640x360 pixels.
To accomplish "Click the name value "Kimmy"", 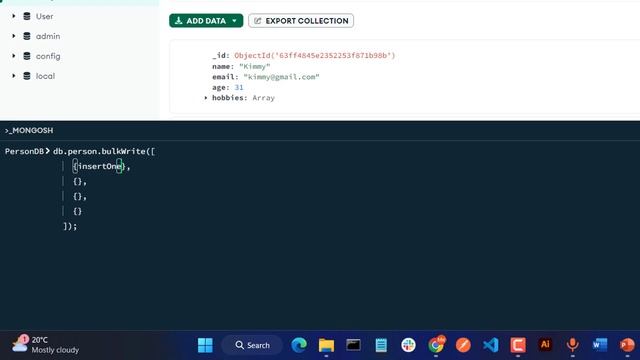I will [255, 66].
